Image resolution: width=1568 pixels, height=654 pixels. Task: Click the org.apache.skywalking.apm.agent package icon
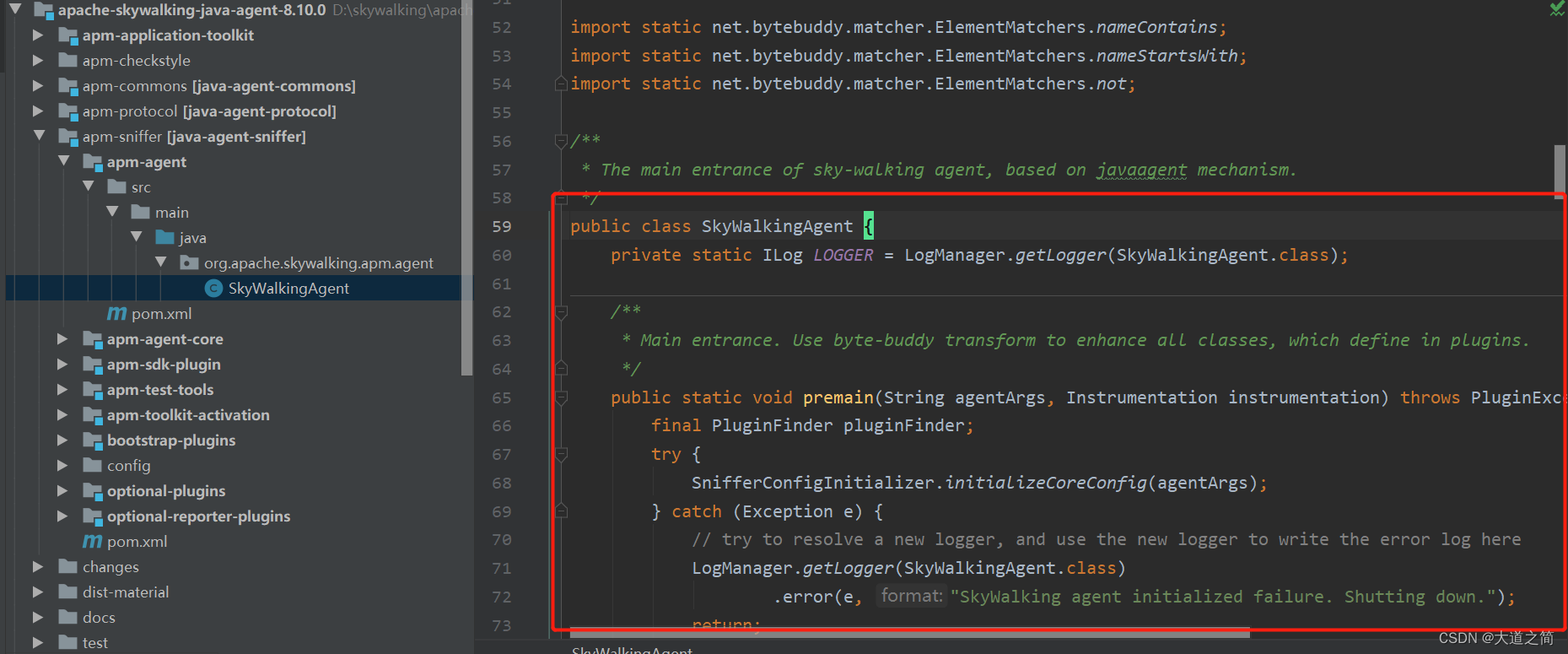(190, 262)
